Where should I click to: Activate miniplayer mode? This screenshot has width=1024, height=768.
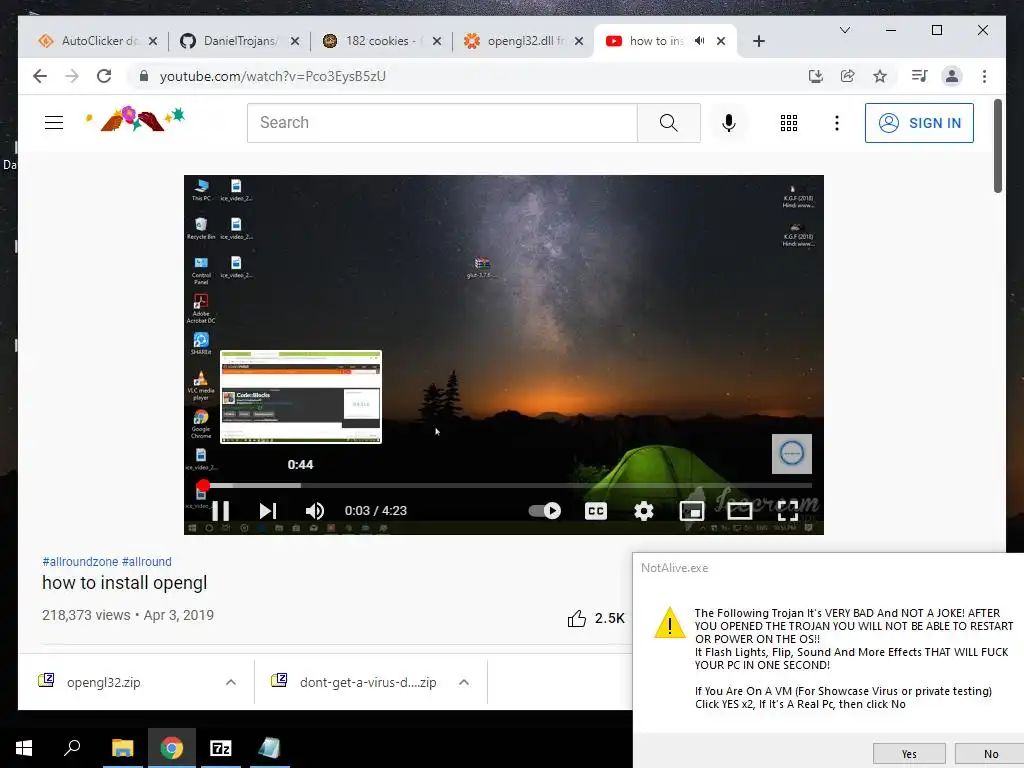pos(692,511)
